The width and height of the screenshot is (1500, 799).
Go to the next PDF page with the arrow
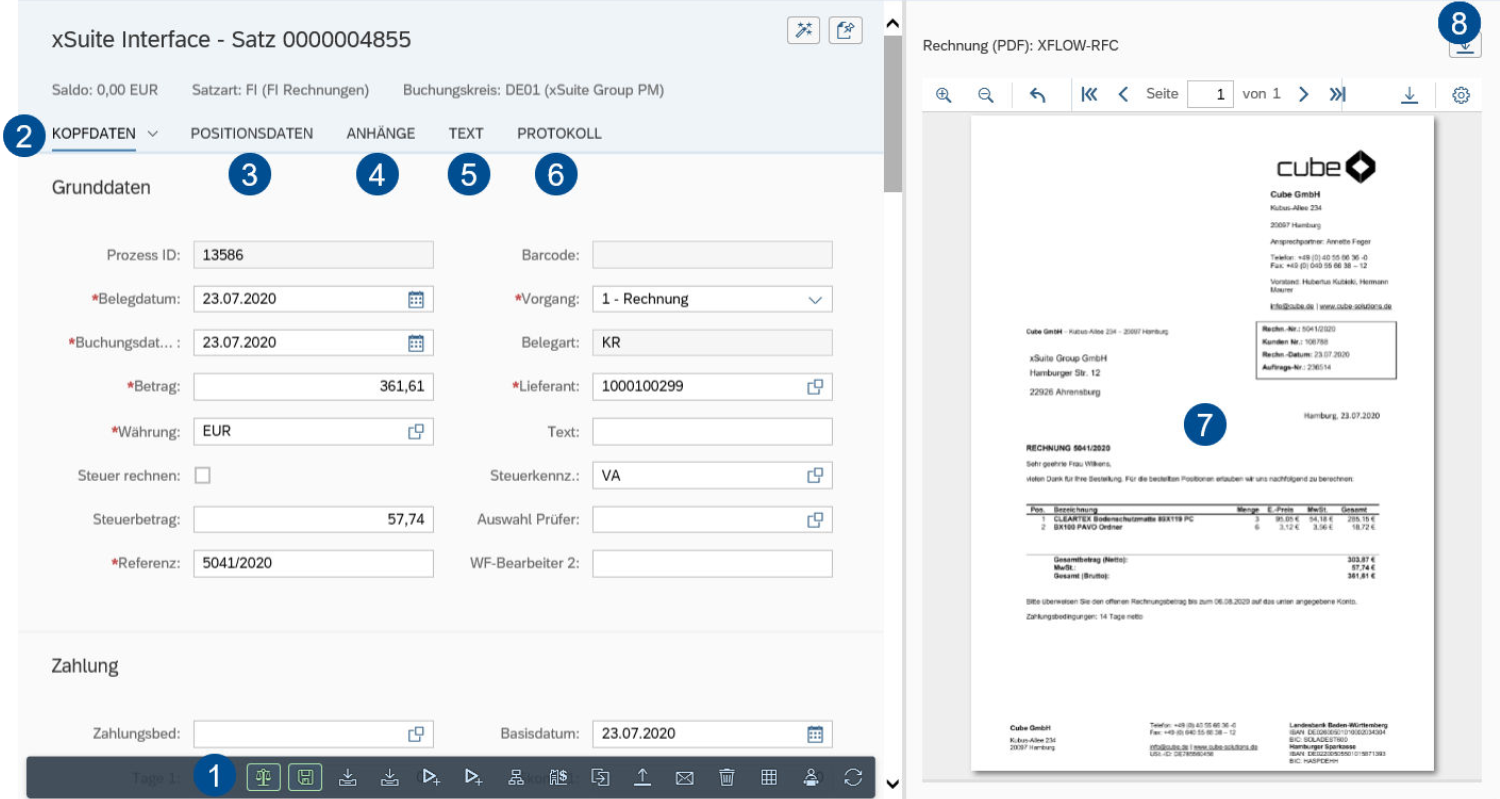tap(1305, 93)
